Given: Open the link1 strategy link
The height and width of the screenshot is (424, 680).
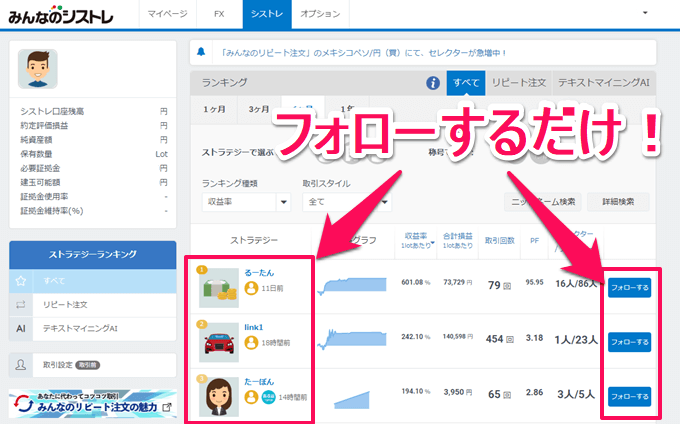Looking at the screenshot, I should click(x=254, y=327).
